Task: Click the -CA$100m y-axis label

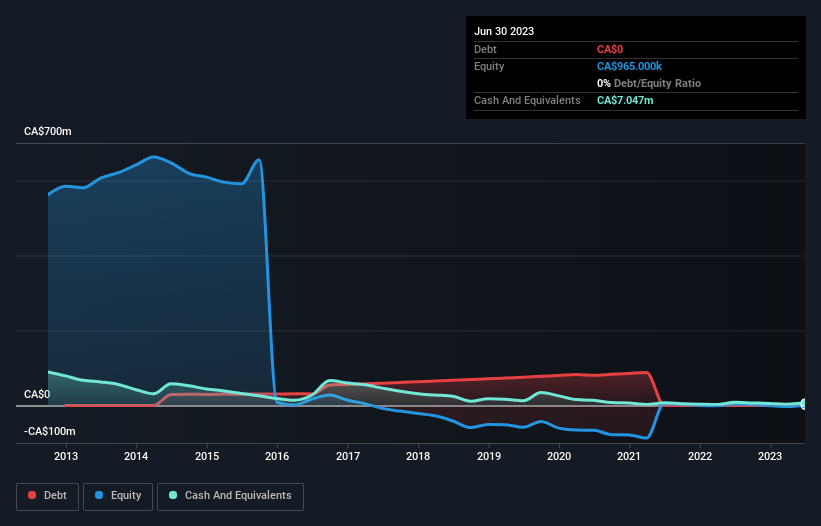Action: tap(50, 431)
